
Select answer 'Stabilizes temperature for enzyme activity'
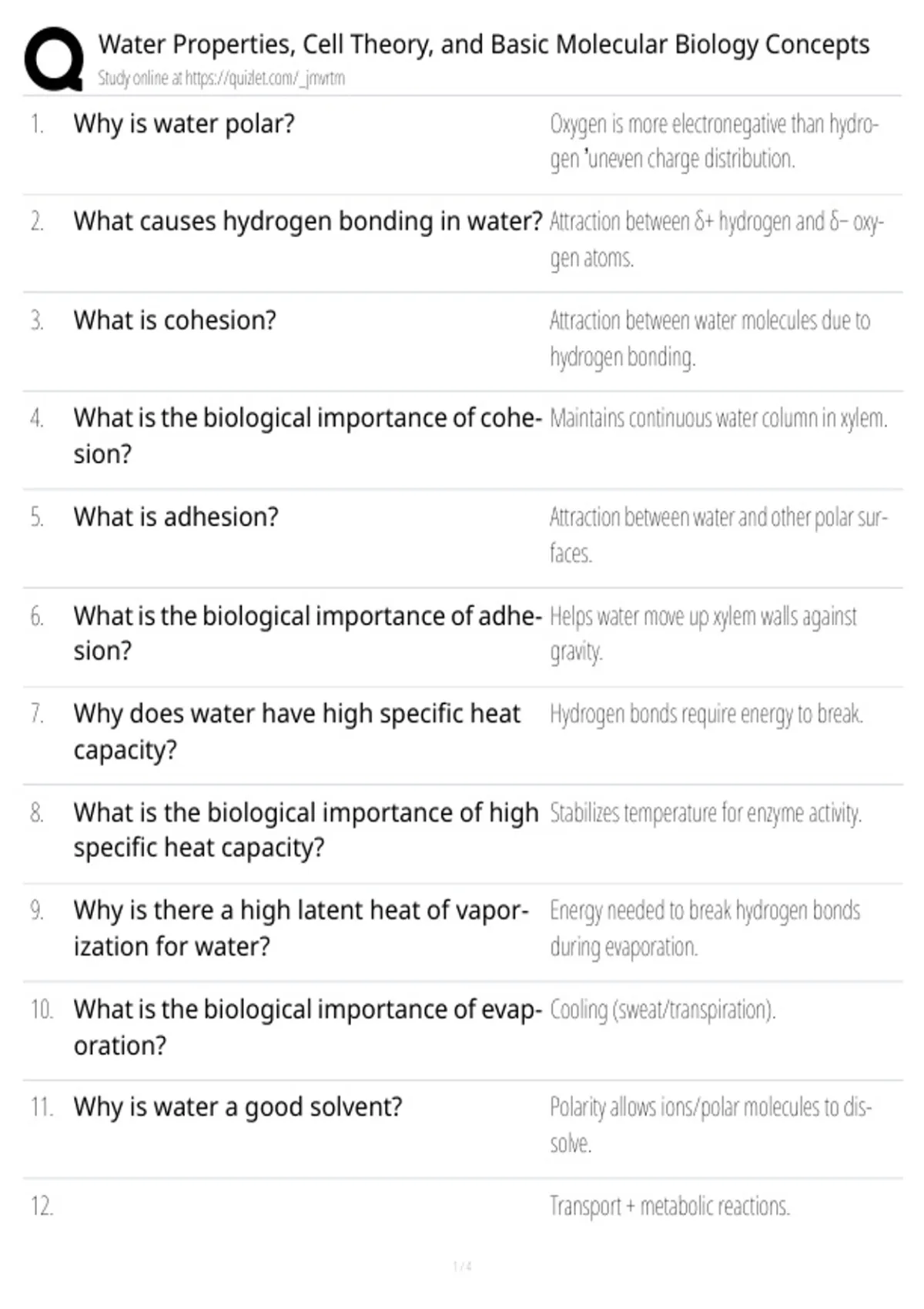click(x=705, y=813)
